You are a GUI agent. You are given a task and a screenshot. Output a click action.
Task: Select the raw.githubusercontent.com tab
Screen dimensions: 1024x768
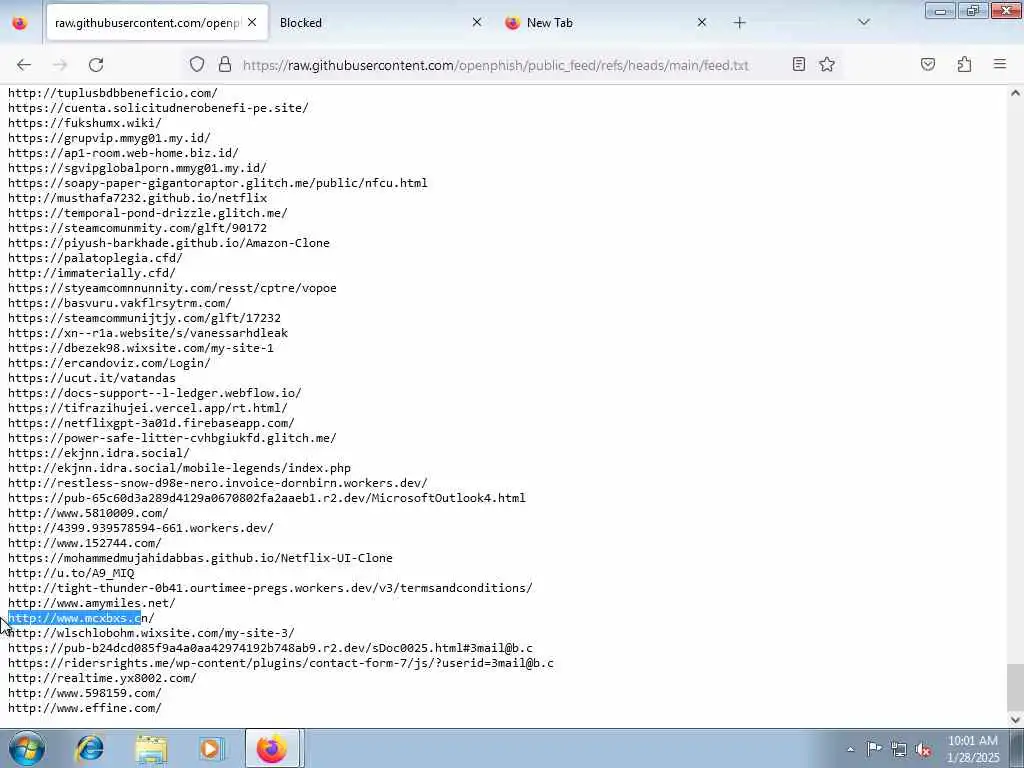157,22
